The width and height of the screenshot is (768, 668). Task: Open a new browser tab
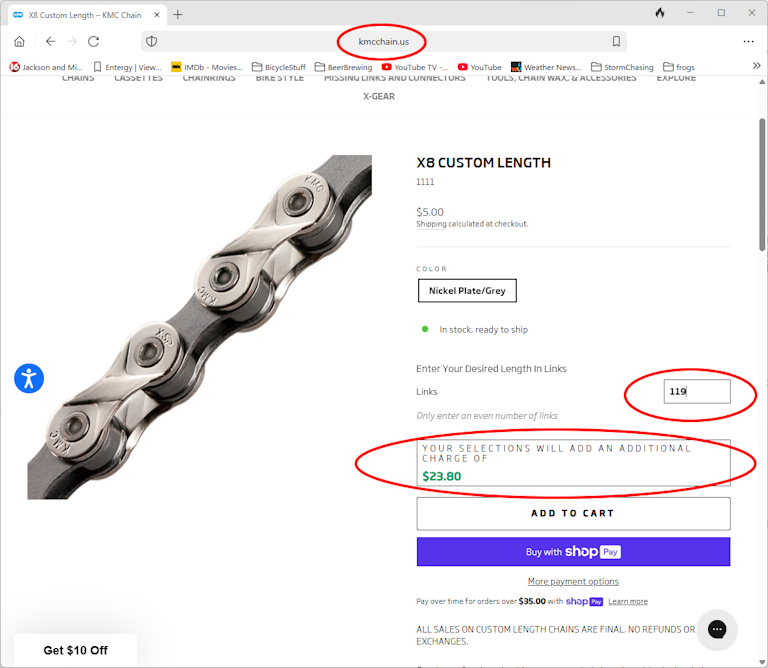tap(178, 15)
